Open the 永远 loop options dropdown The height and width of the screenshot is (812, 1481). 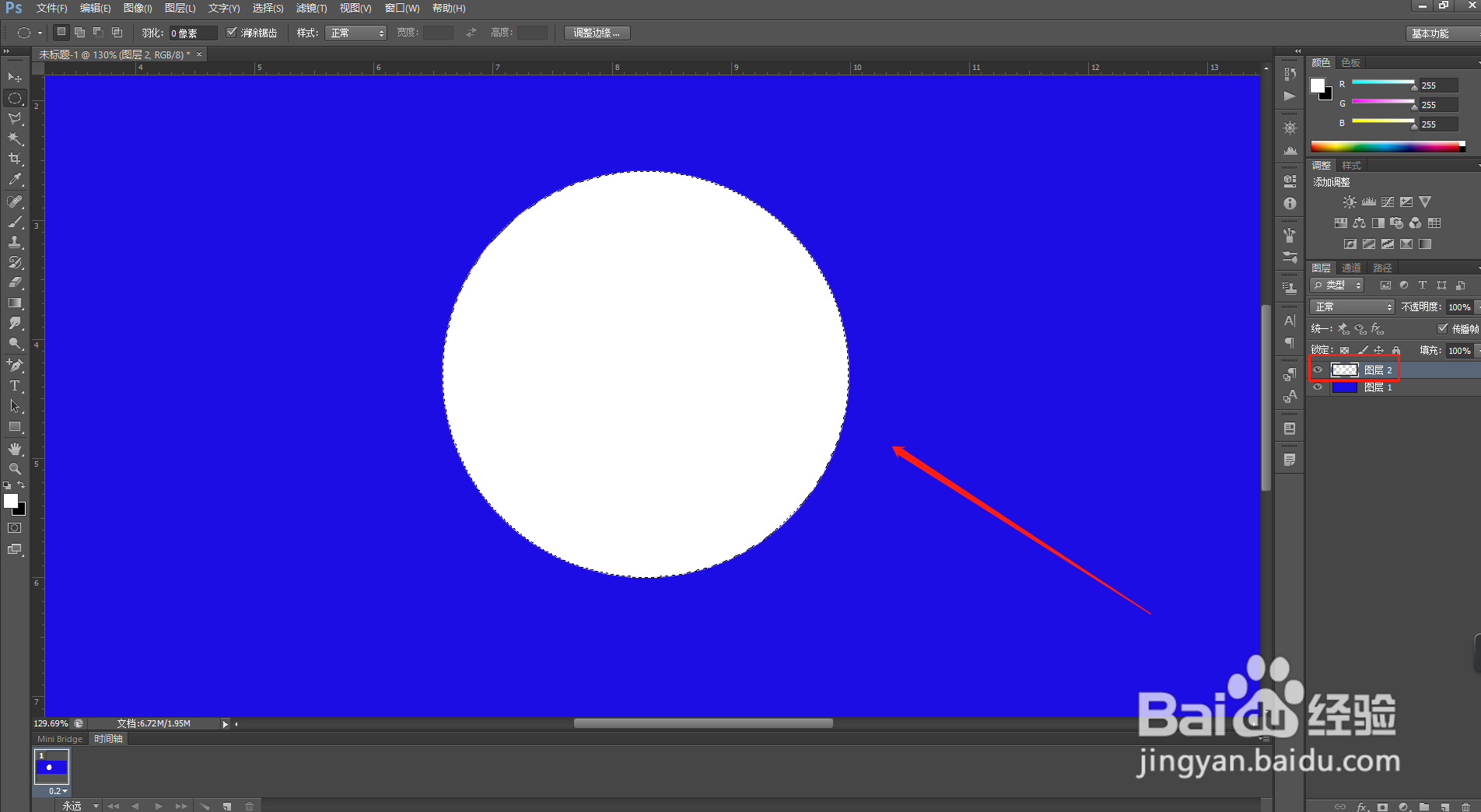click(80, 806)
